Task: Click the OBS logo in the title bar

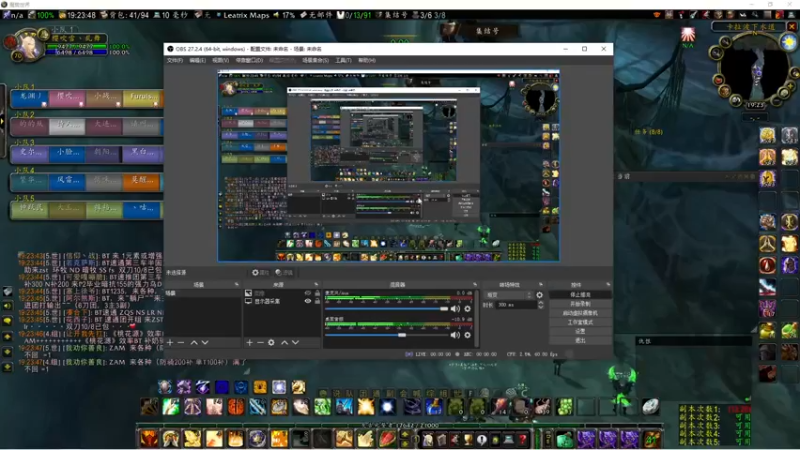Action: click(x=170, y=49)
